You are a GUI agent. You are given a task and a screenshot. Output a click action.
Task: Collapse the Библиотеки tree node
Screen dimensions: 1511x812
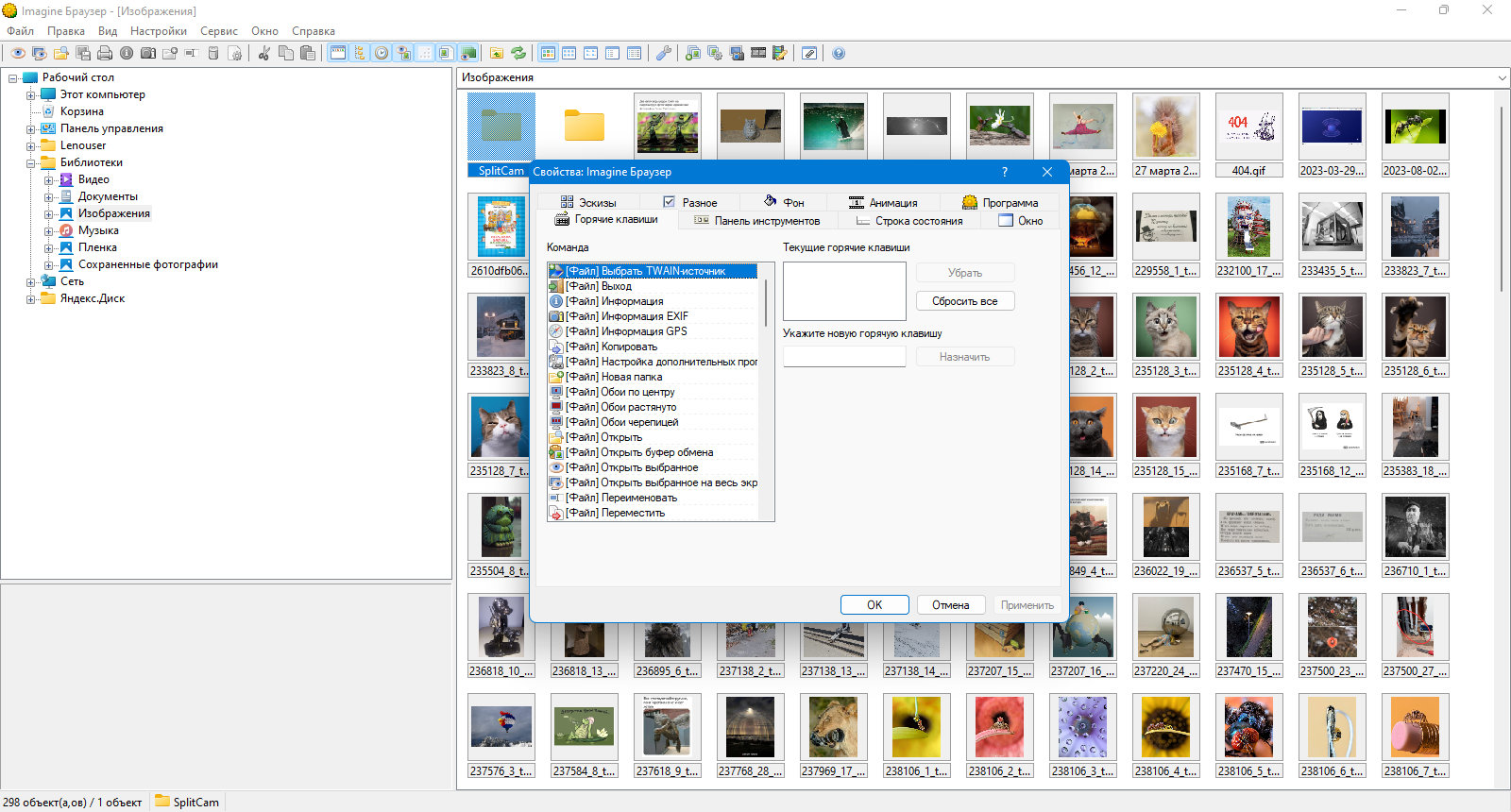(31, 162)
